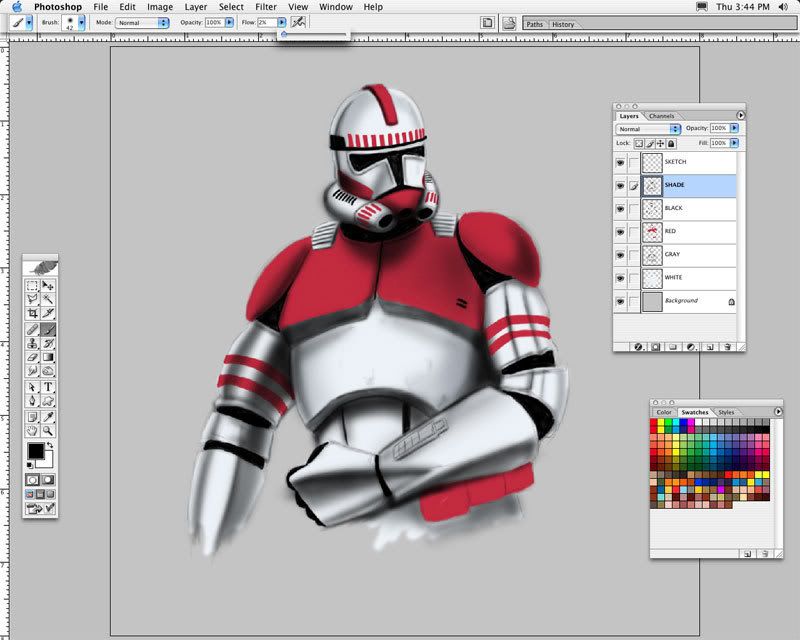This screenshot has height=640, width=800.
Task: Choose the Custom Shape tool
Action: click(x=48, y=401)
